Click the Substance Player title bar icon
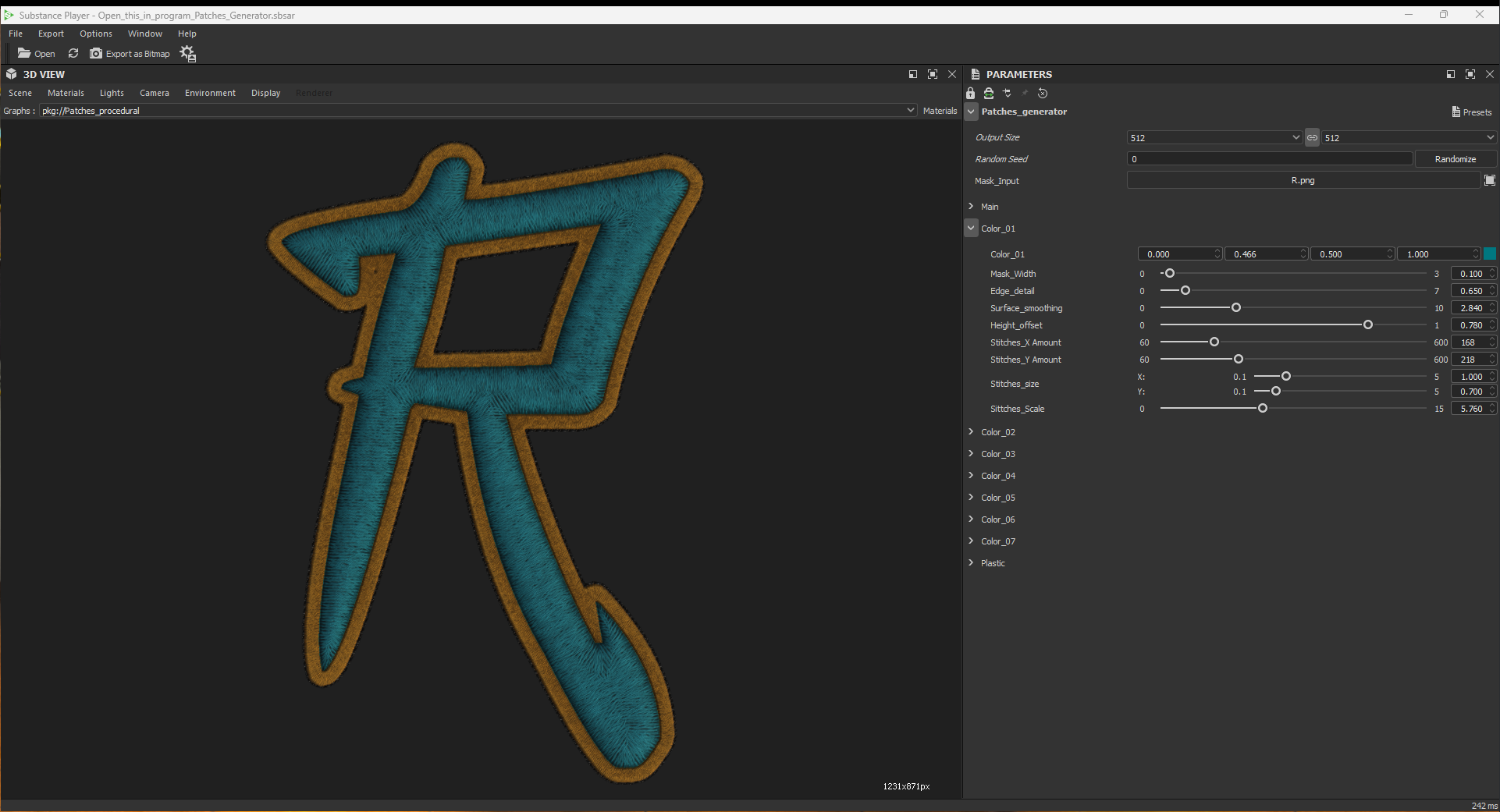1500x812 pixels. click(x=9, y=15)
